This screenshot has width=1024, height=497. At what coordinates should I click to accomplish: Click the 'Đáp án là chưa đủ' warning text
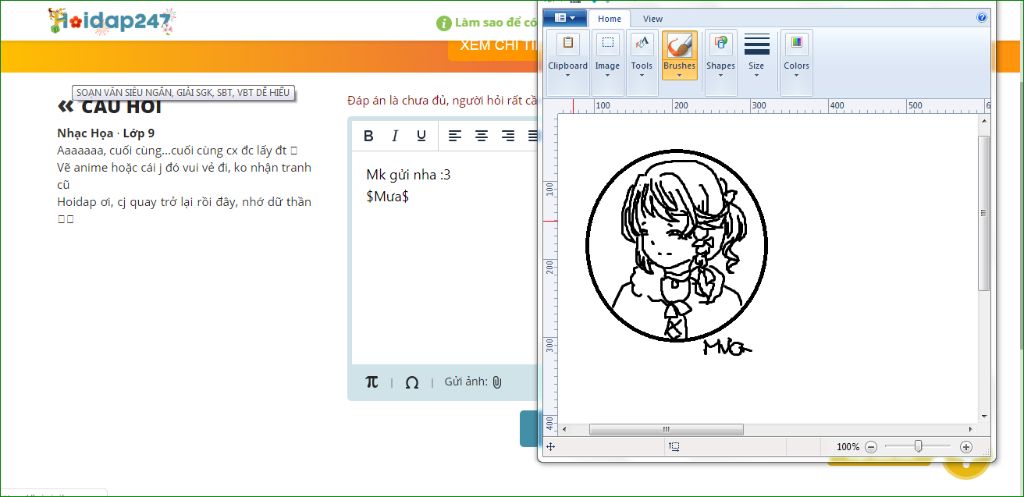point(443,100)
